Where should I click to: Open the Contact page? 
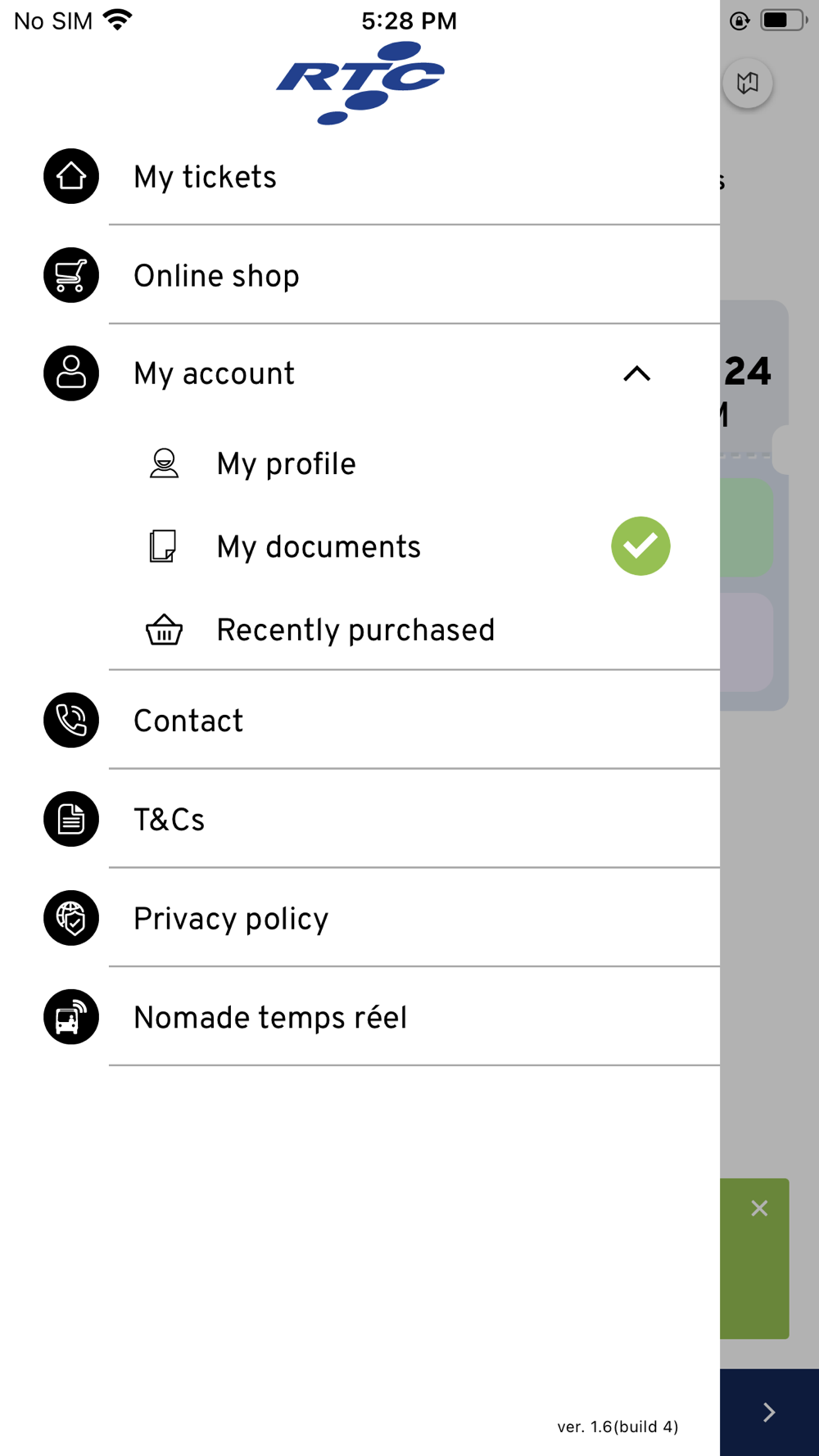click(x=188, y=721)
